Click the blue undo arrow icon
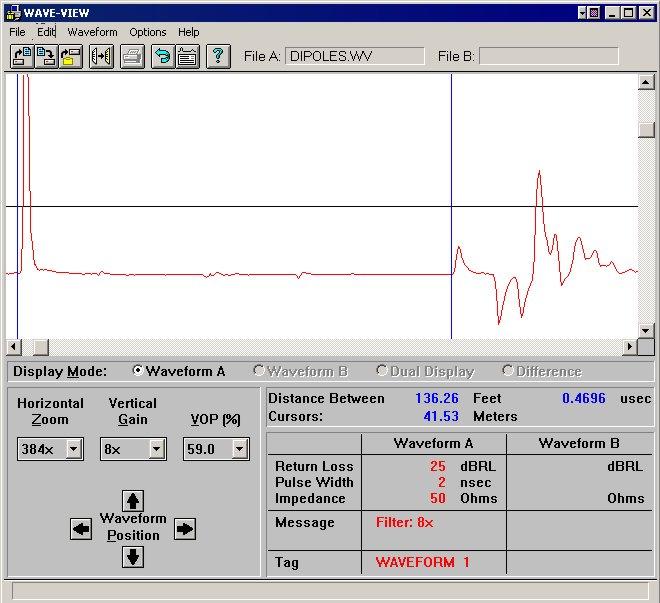This screenshot has width=660, height=603. click(x=163, y=56)
